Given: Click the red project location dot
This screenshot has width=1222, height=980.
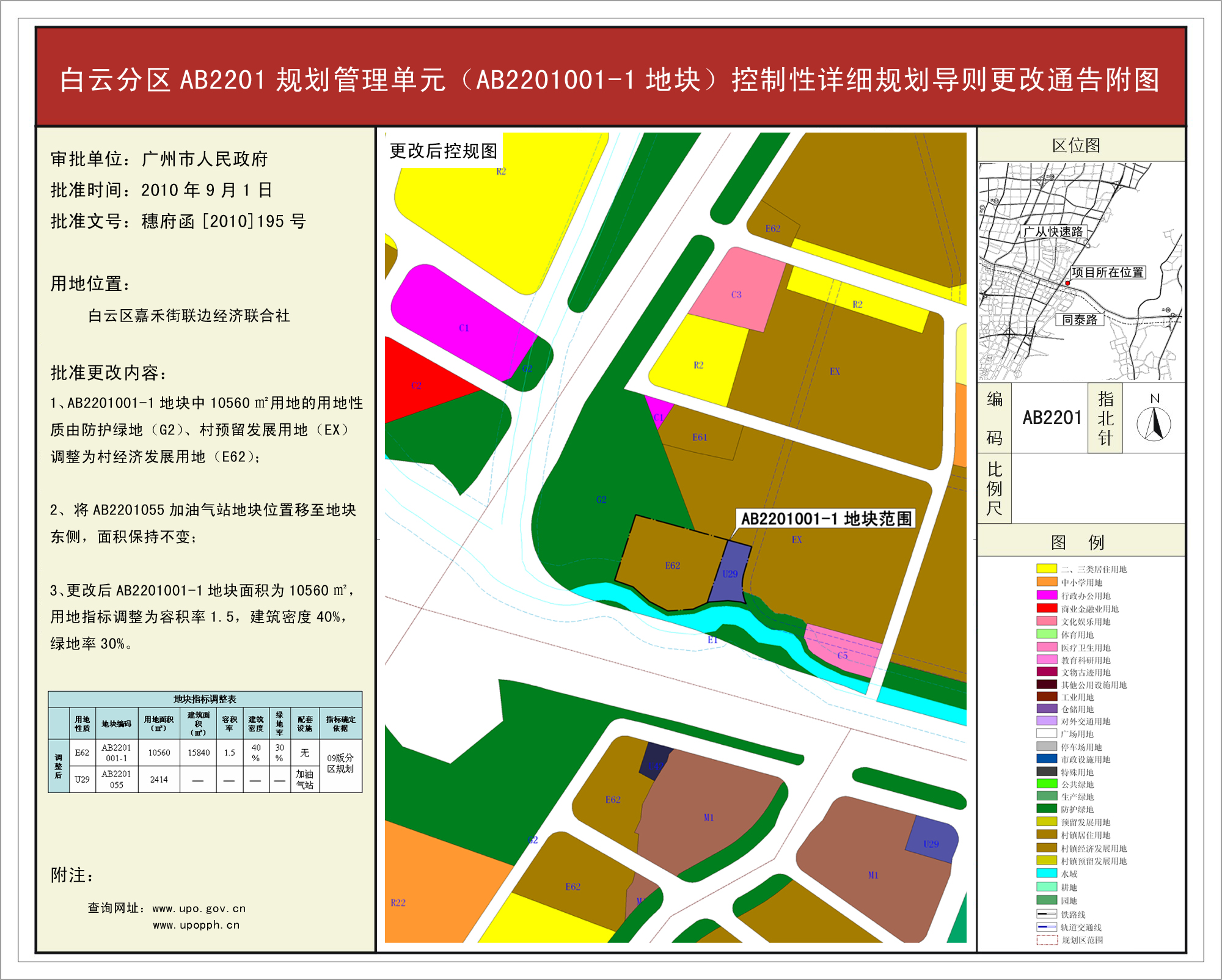Looking at the screenshot, I should pyautogui.click(x=1067, y=283).
